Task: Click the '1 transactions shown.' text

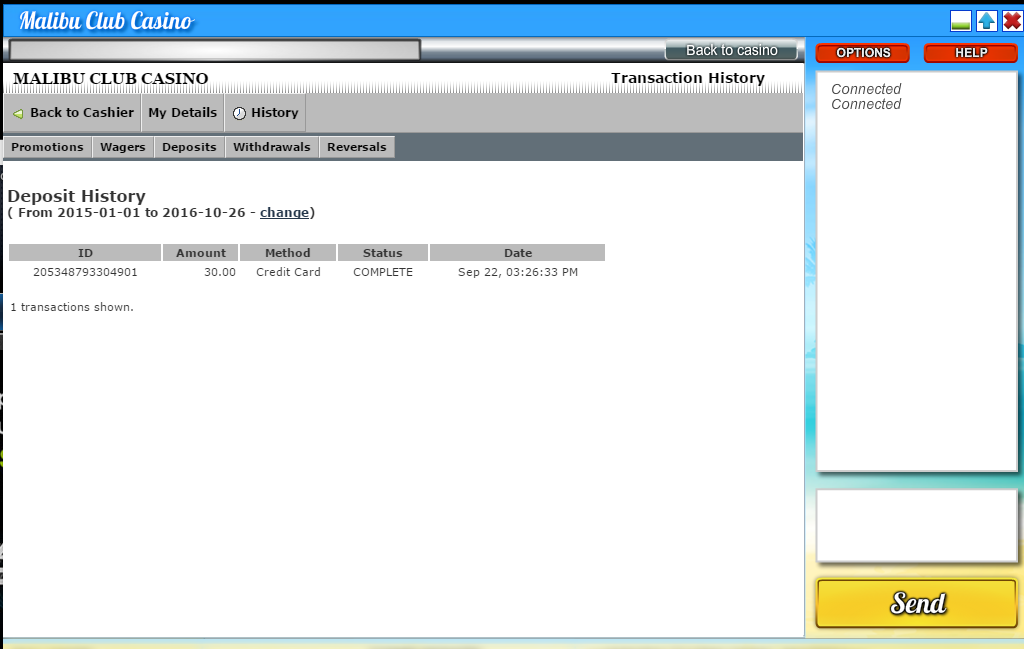Action: click(x=72, y=307)
